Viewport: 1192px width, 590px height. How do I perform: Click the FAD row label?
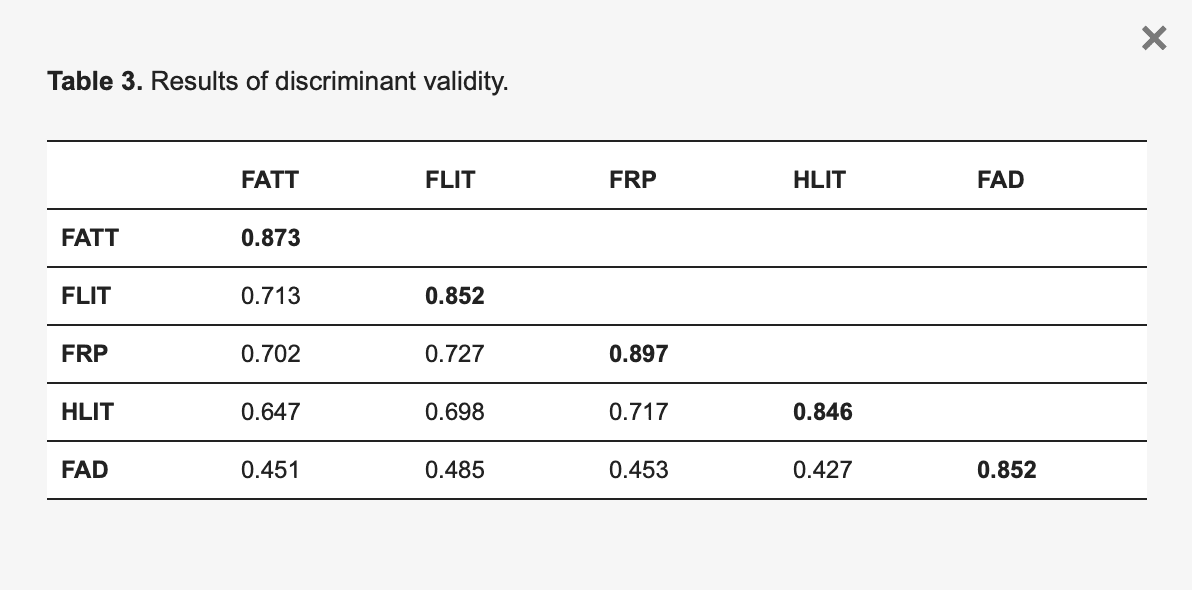click(x=84, y=470)
